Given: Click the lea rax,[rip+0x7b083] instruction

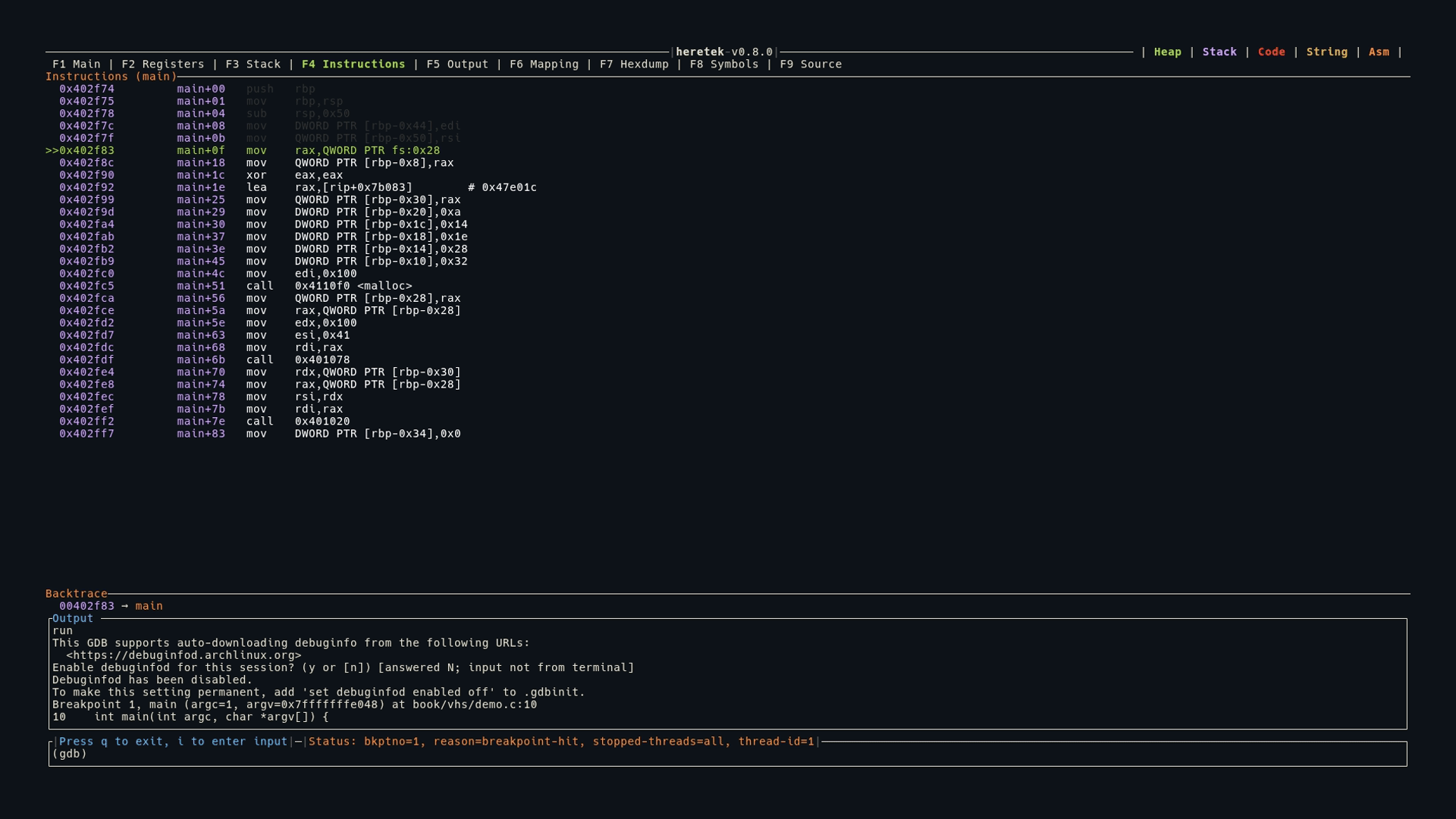Looking at the screenshot, I should coord(329,187).
